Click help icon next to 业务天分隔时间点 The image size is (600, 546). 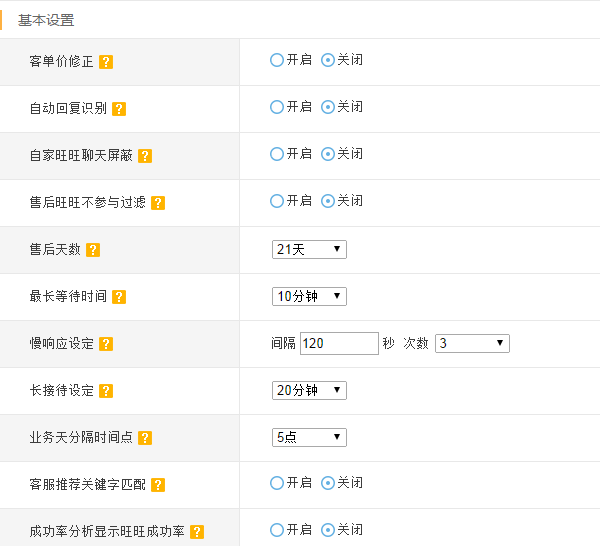coord(145,438)
